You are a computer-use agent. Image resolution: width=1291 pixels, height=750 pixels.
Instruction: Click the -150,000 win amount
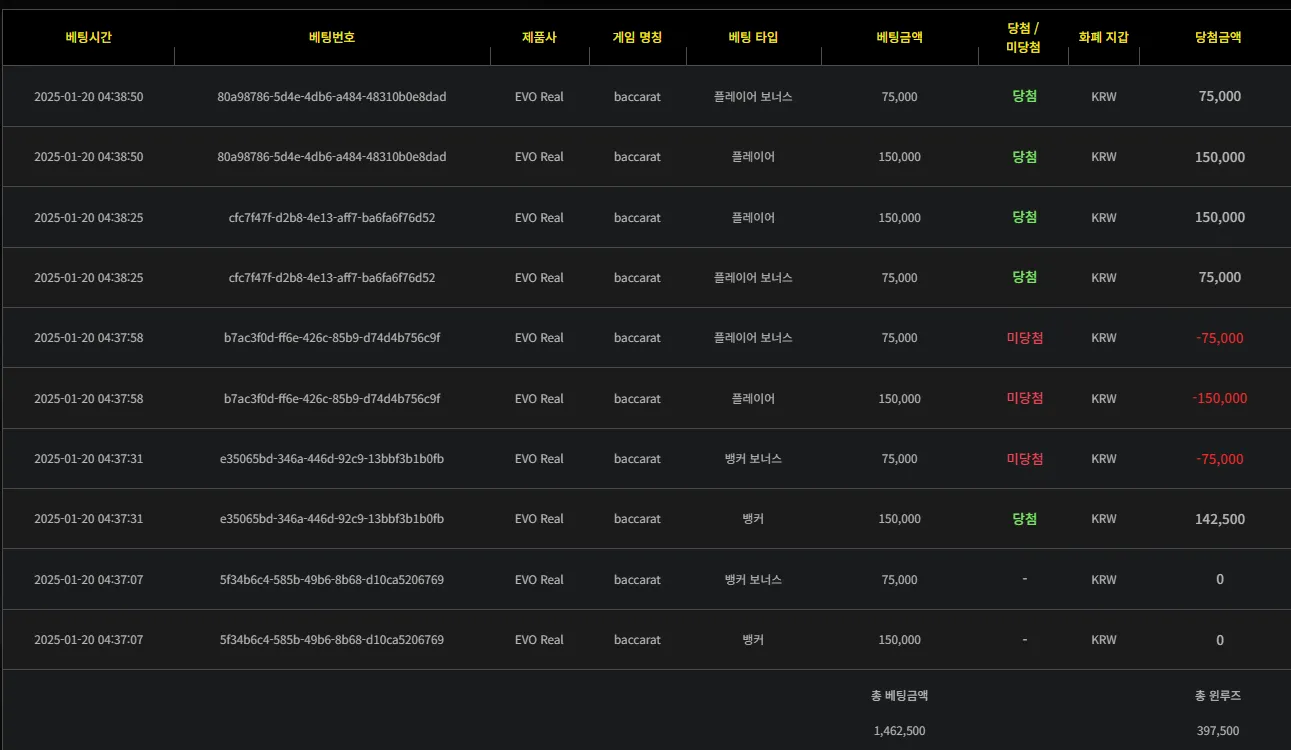tap(1220, 398)
